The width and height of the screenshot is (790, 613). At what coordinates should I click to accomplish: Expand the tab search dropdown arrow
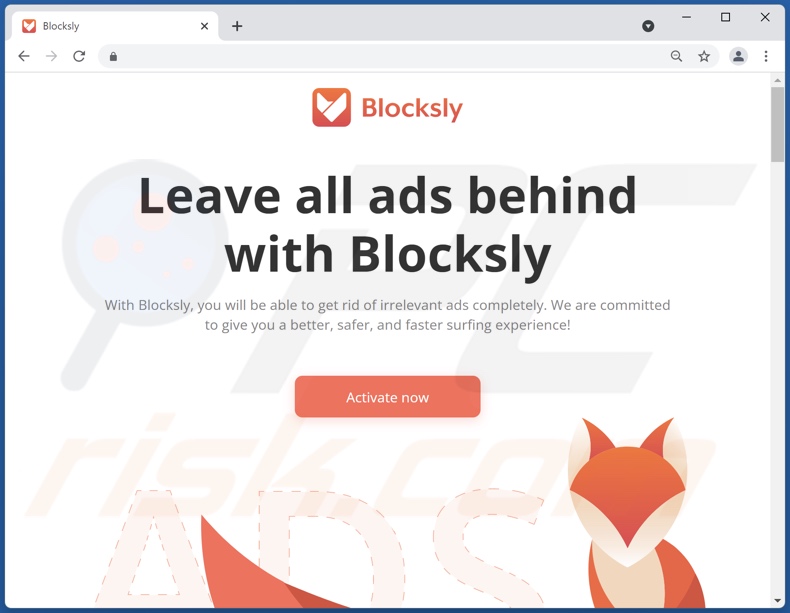coord(648,26)
